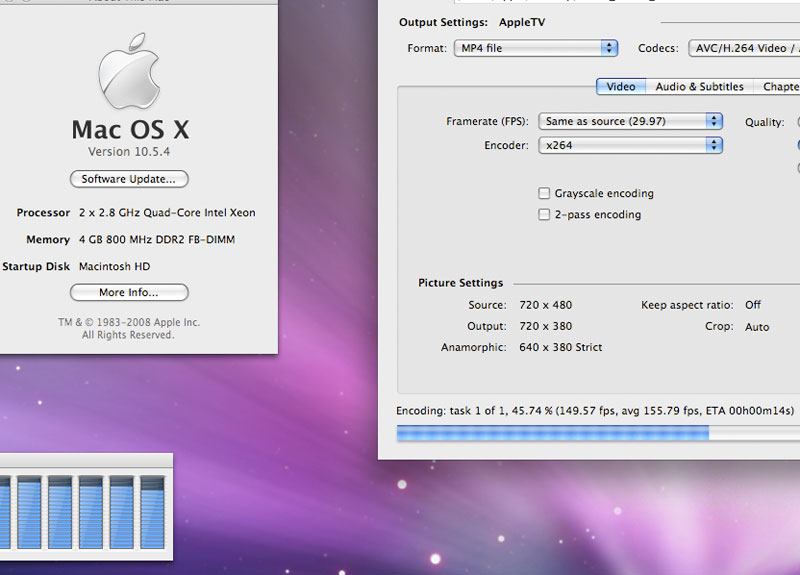Open the Format MP4 file dropdown
The width and height of the screenshot is (800, 575).
(536, 48)
